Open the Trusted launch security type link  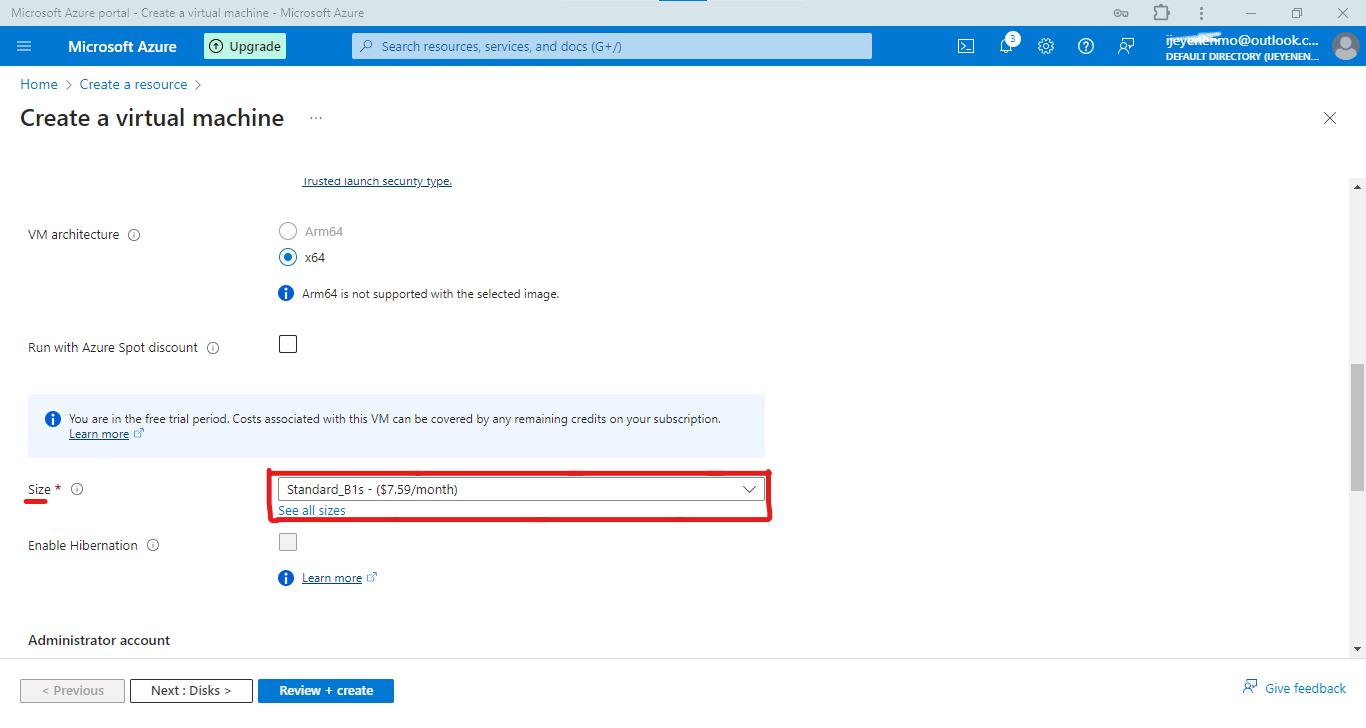377,182
